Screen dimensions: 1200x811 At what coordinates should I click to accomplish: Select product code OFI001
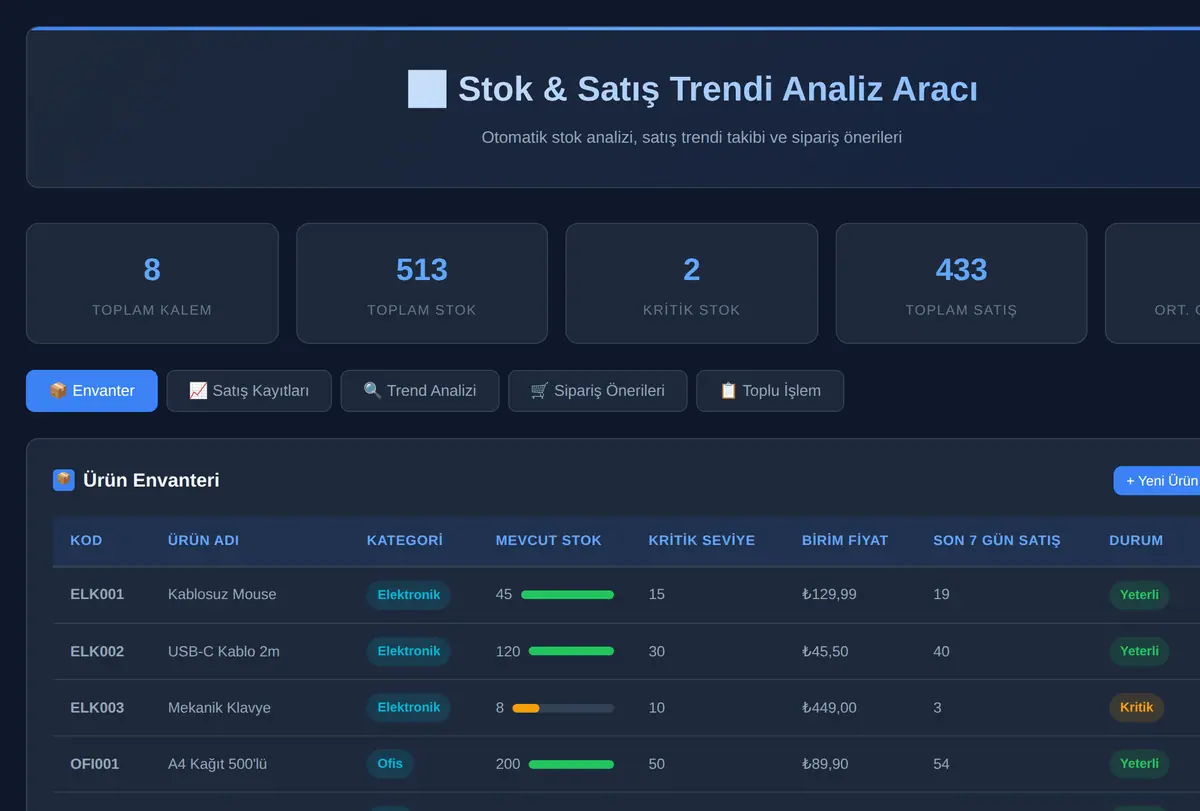coord(95,764)
